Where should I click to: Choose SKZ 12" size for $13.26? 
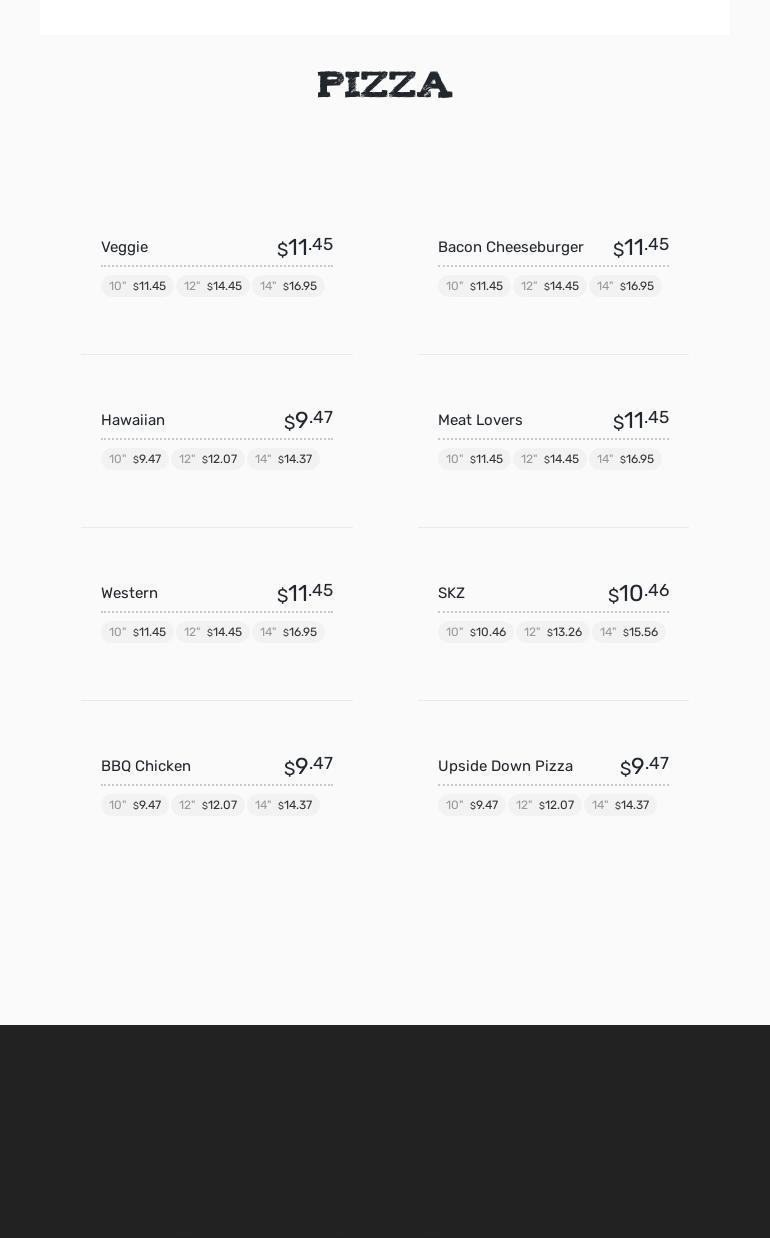tap(553, 632)
